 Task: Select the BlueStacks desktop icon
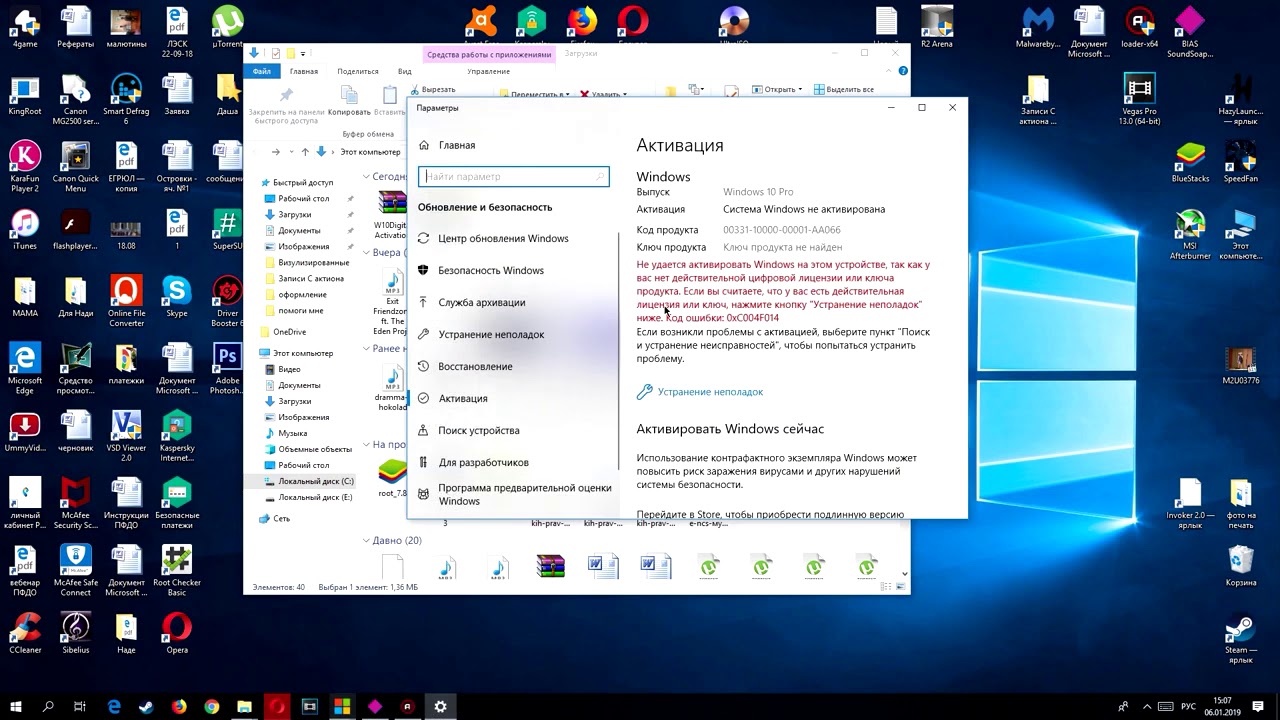point(1190,162)
